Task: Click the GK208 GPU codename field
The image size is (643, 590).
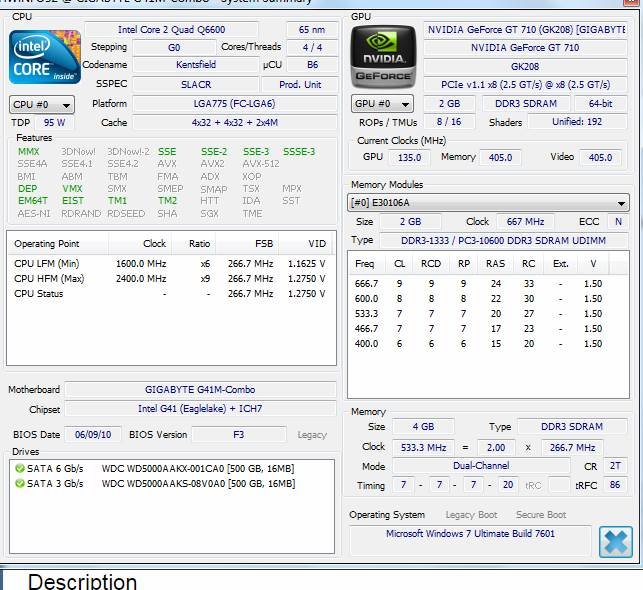Action: 525,66
